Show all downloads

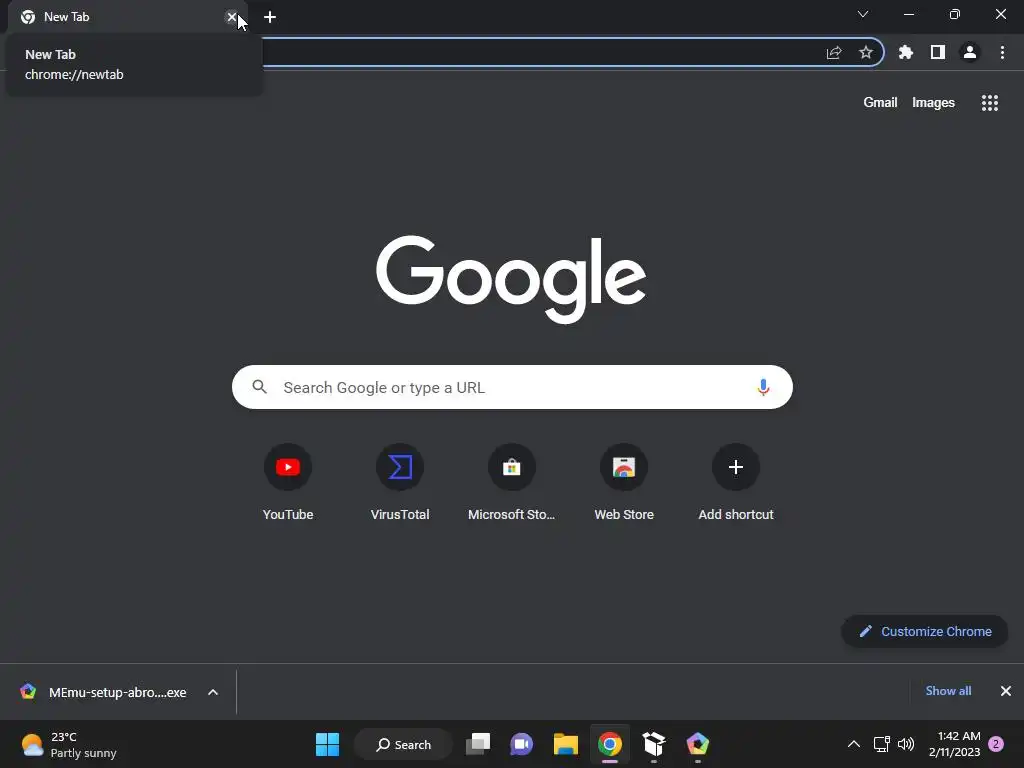[x=948, y=691]
